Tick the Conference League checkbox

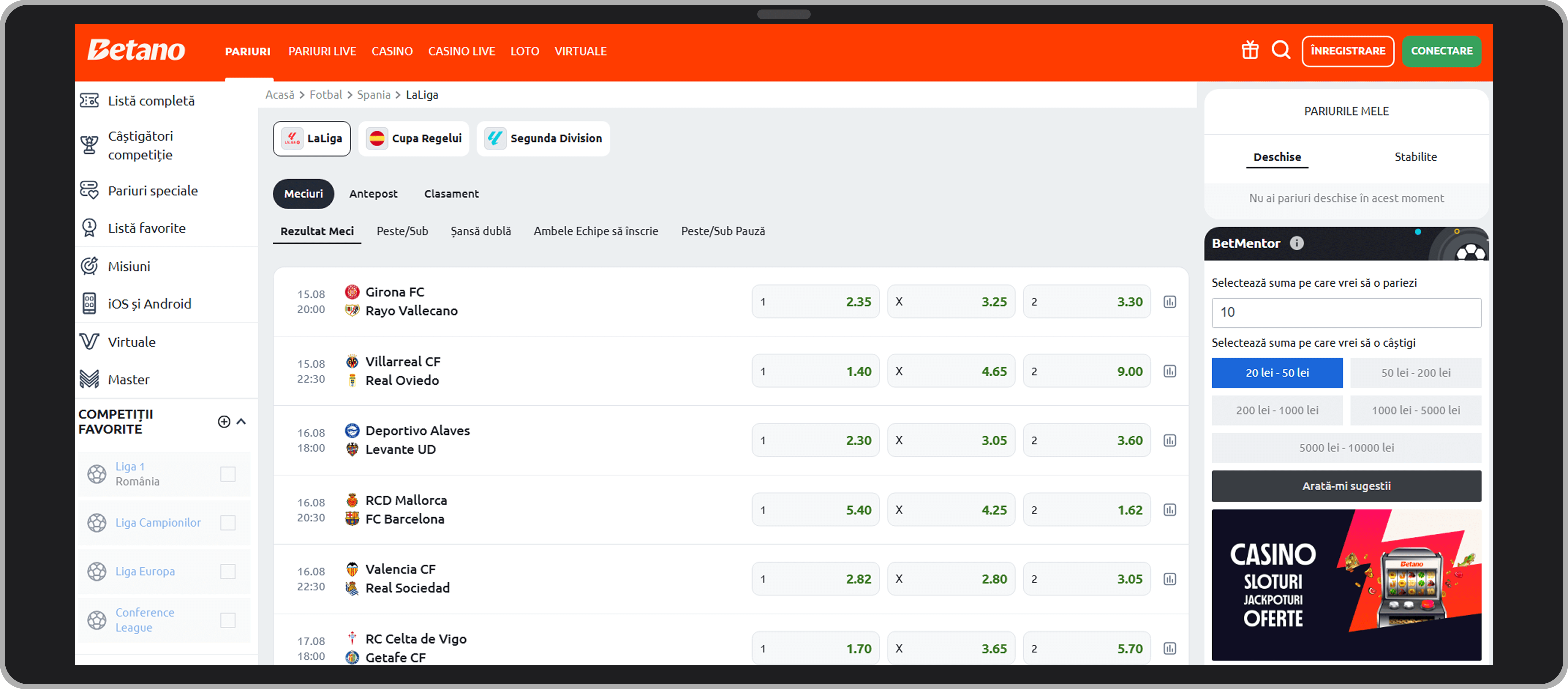tap(228, 620)
